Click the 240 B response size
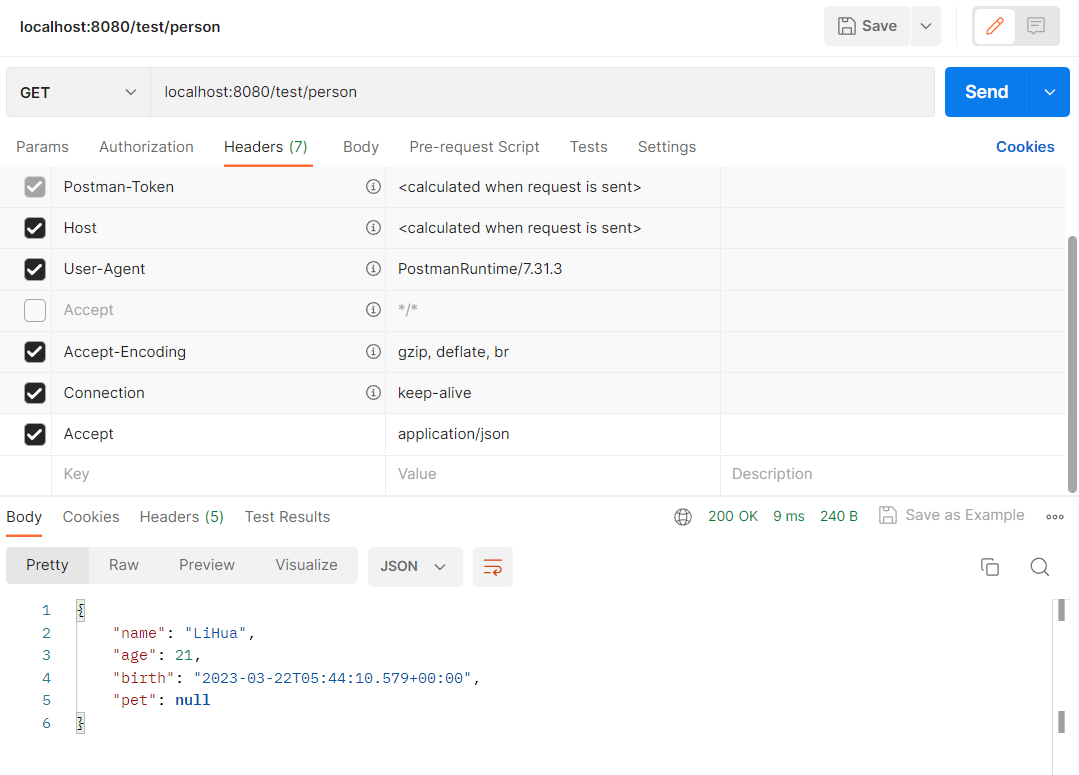1079x775 pixels. pos(839,516)
